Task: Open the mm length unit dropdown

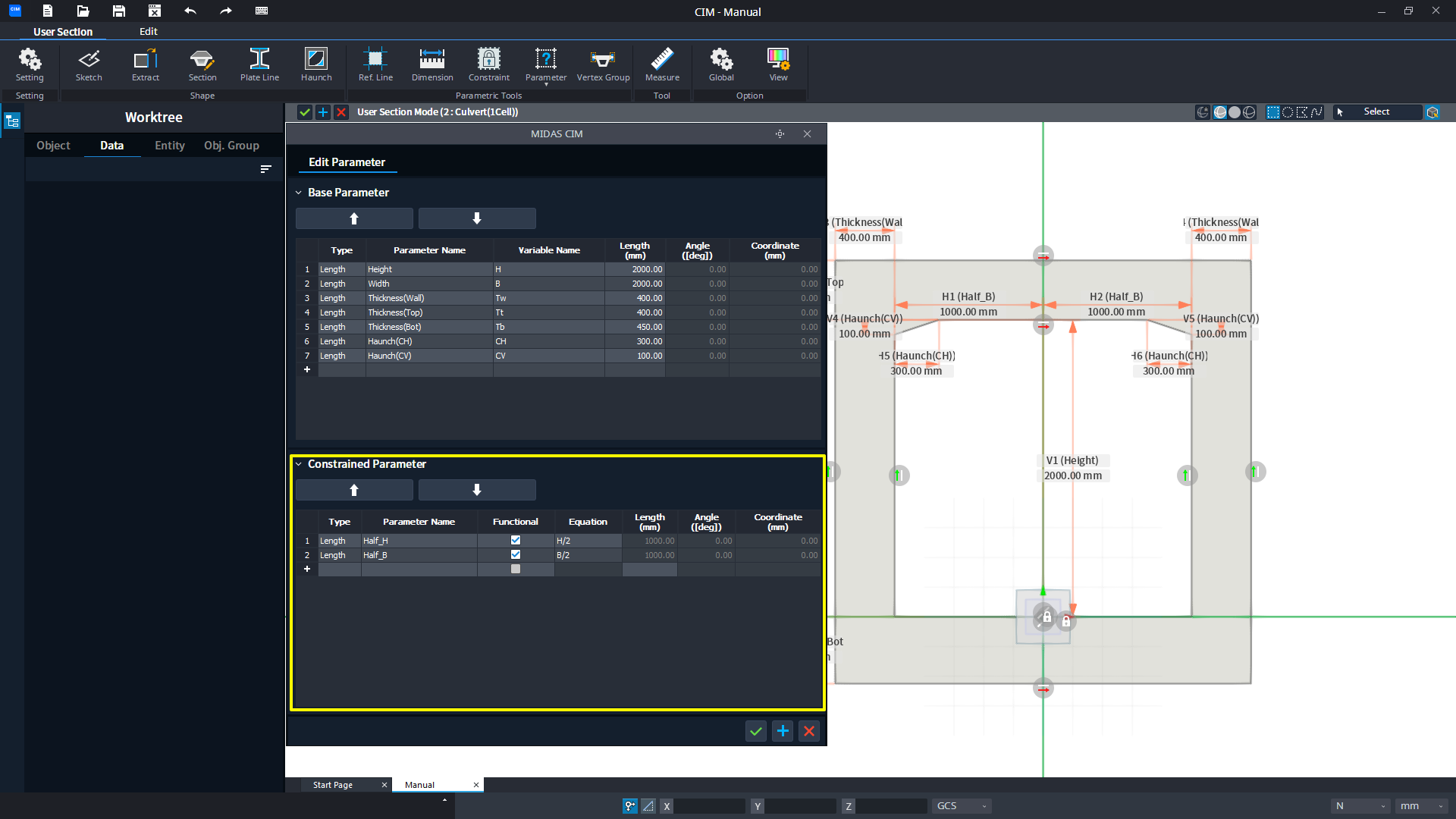Action: (x=1422, y=806)
